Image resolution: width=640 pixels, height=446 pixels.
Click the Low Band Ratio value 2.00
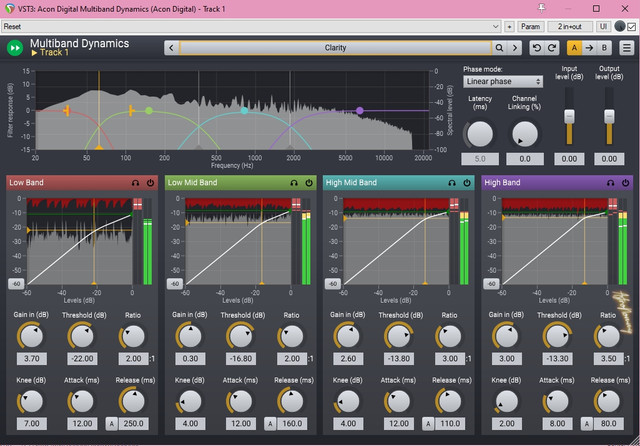pyautogui.click(x=133, y=359)
